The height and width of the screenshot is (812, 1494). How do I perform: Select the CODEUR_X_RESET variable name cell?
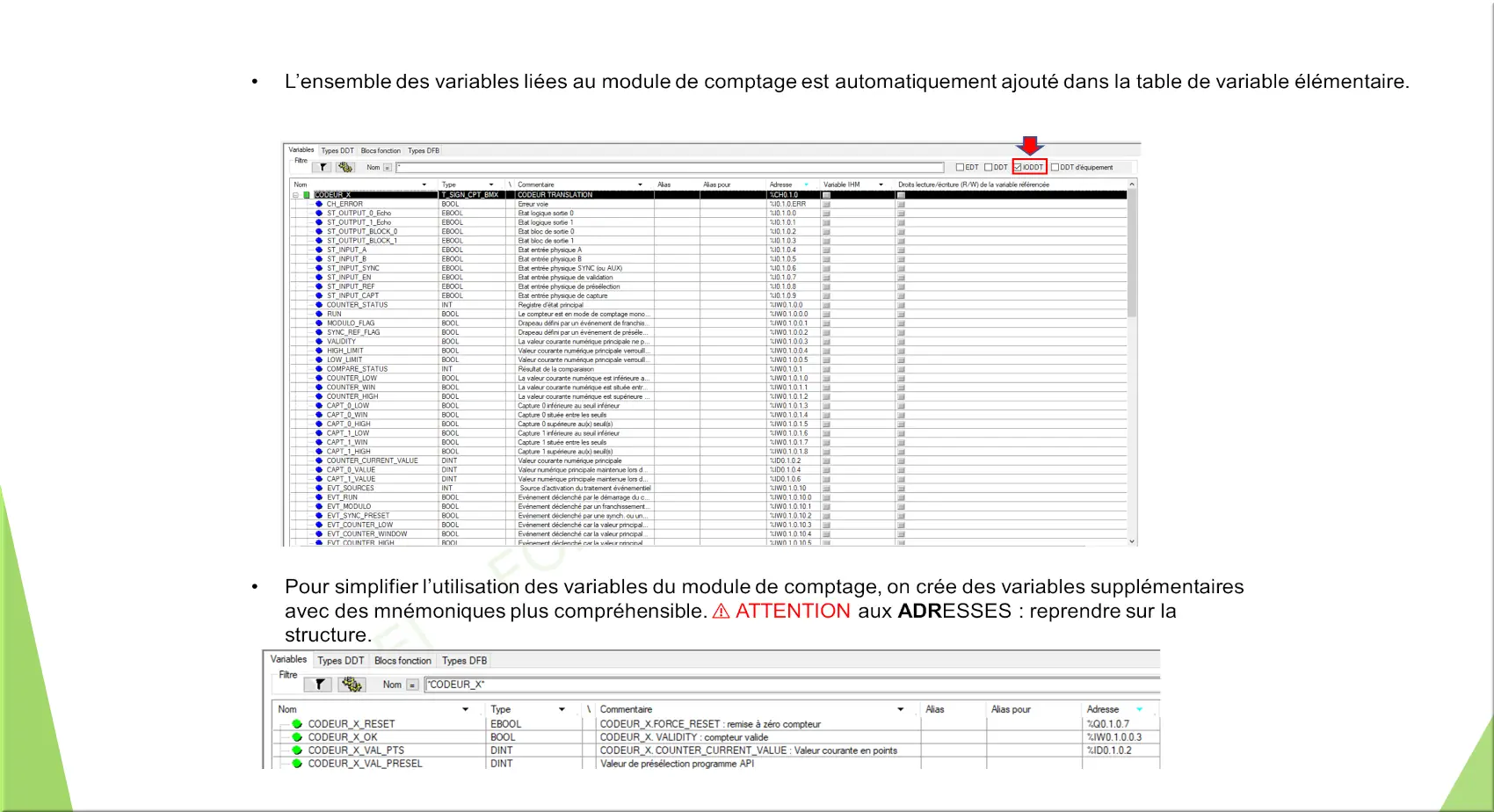pos(352,724)
